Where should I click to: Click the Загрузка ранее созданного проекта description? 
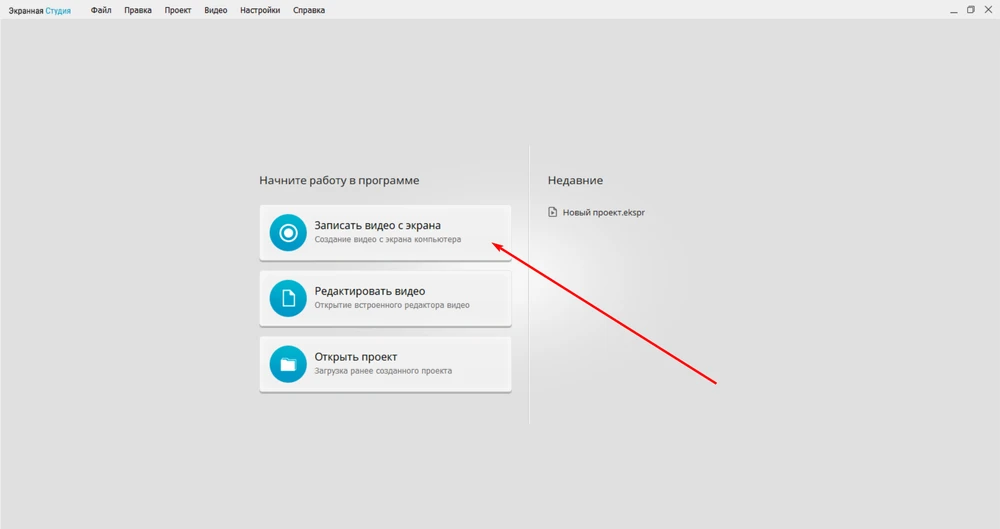click(x=383, y=371)
